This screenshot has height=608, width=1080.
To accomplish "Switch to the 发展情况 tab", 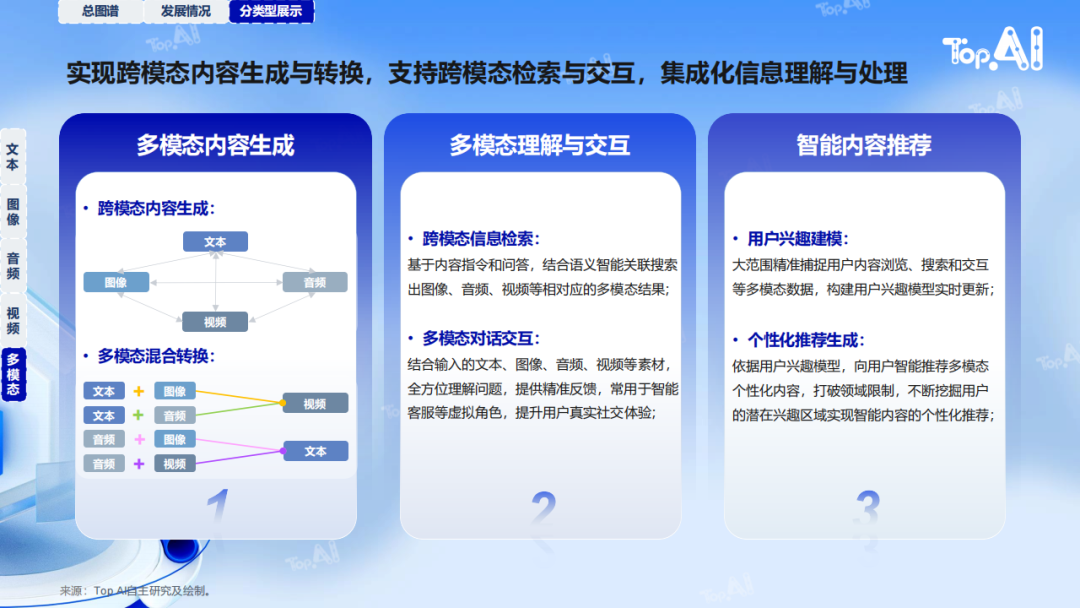I will (x=186, y=11).
